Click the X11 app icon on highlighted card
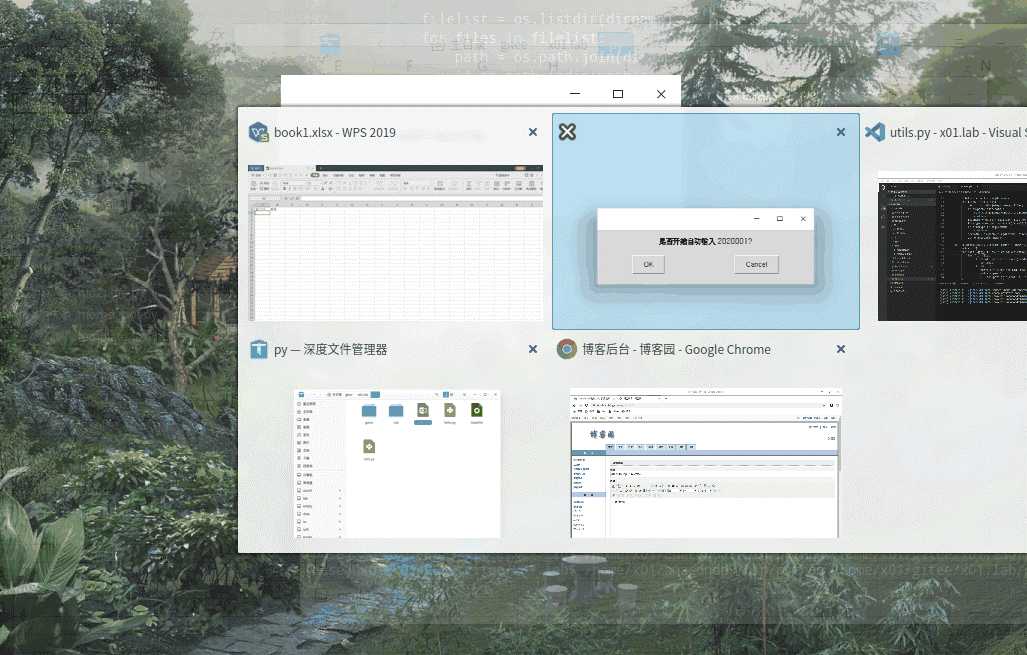 click(567, 132)
